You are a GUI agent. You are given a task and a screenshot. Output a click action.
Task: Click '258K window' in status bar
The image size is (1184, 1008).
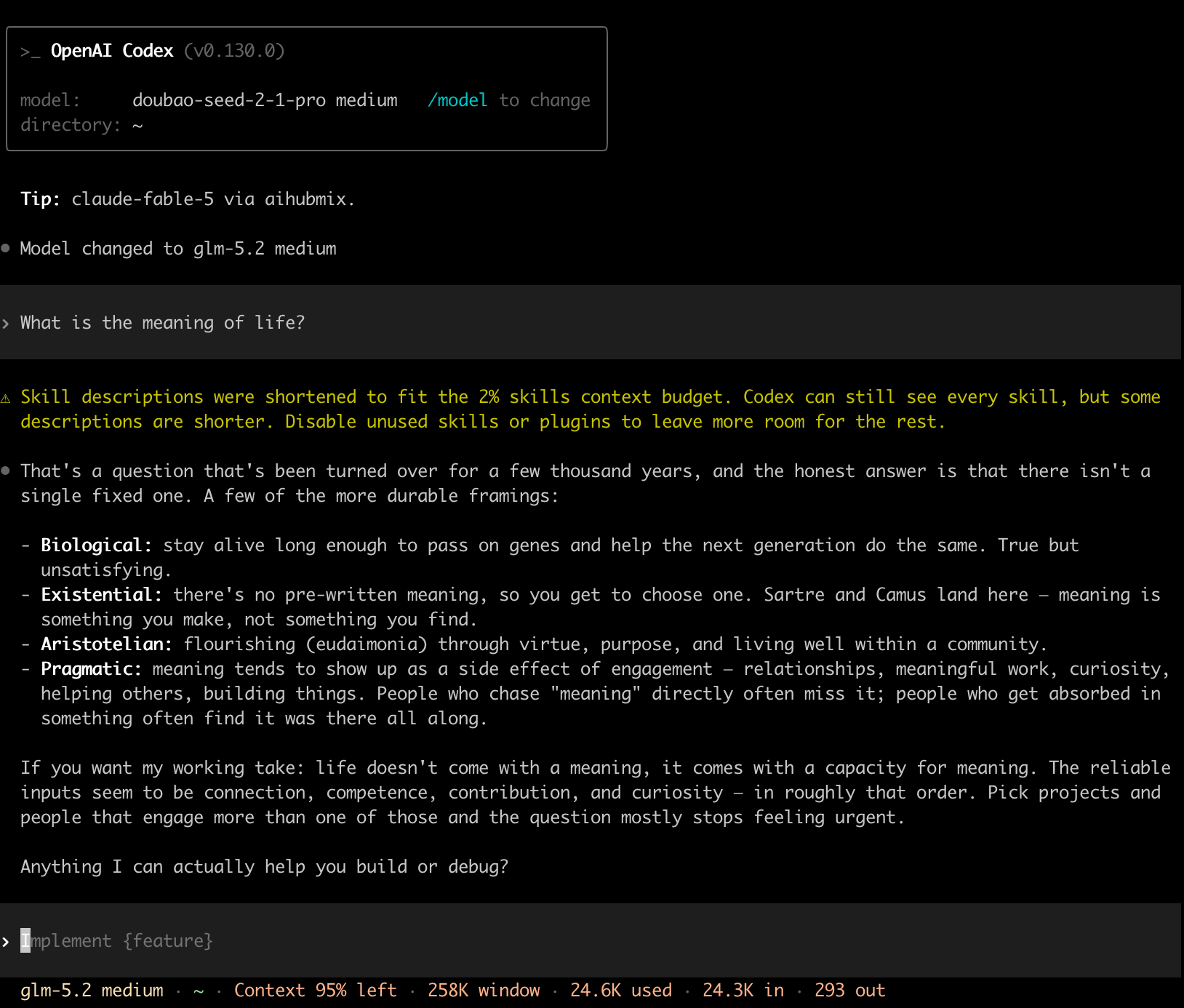point(484,991)
